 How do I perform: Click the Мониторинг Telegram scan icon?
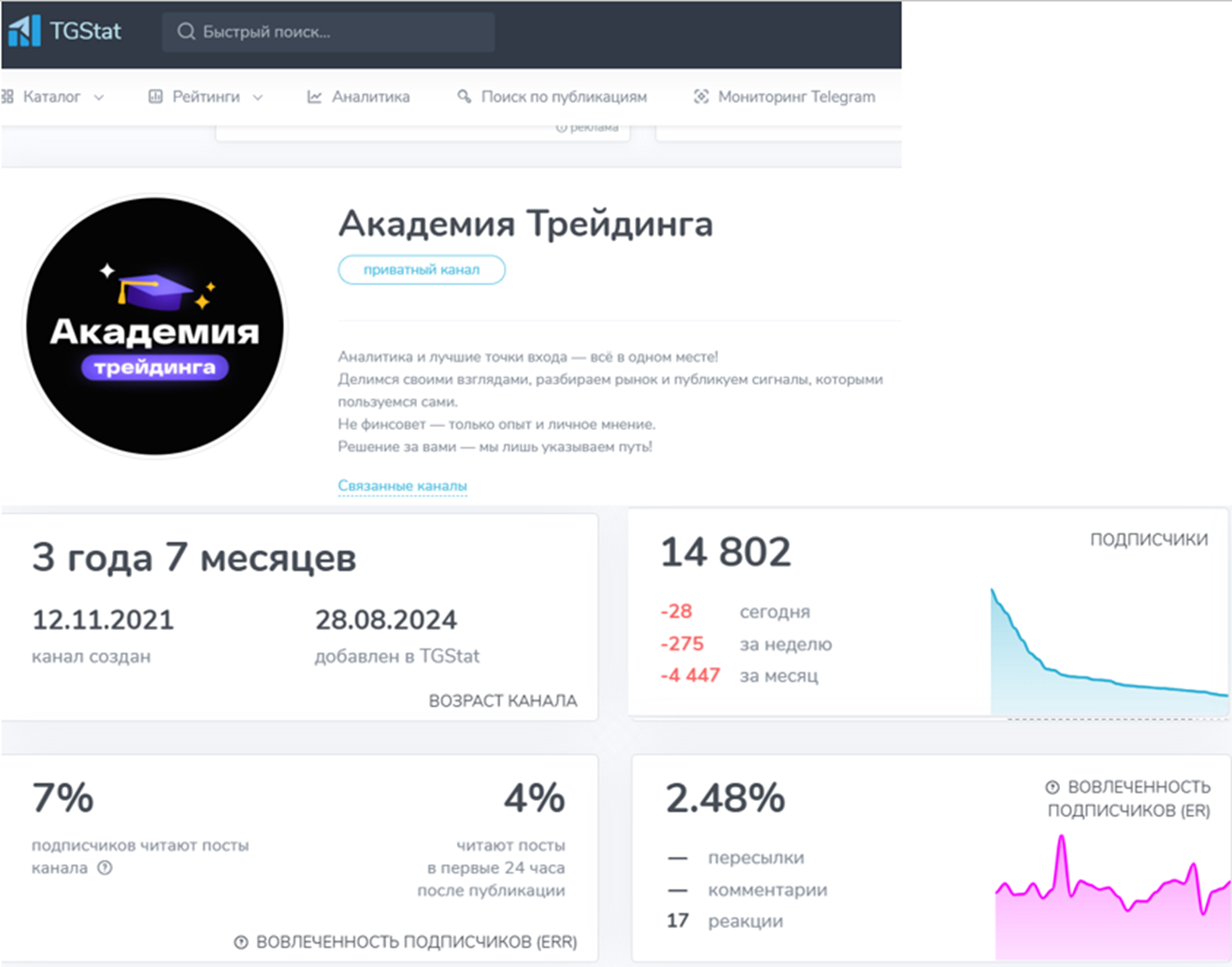pyautogui.click(x=701, y=96)
